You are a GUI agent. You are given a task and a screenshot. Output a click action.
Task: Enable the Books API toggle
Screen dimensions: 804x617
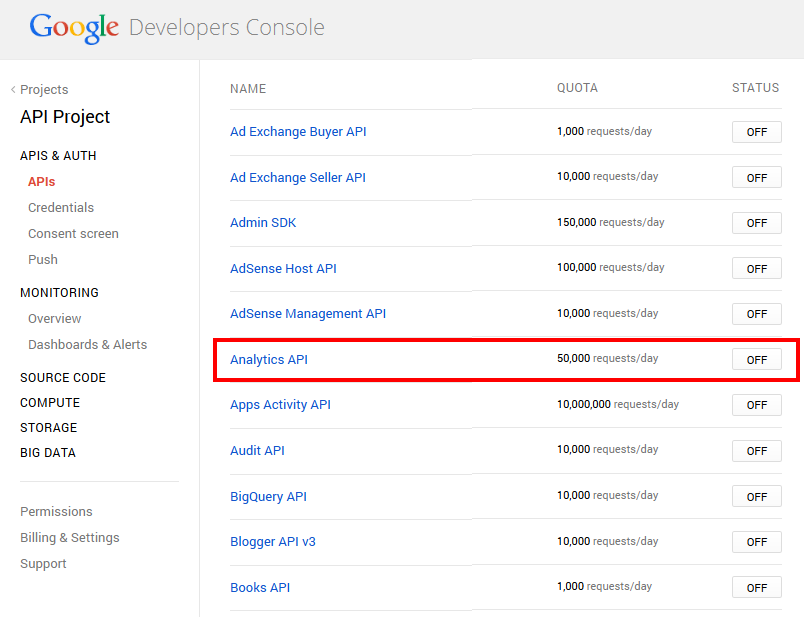pyautogui.click(x=756, y=588)
